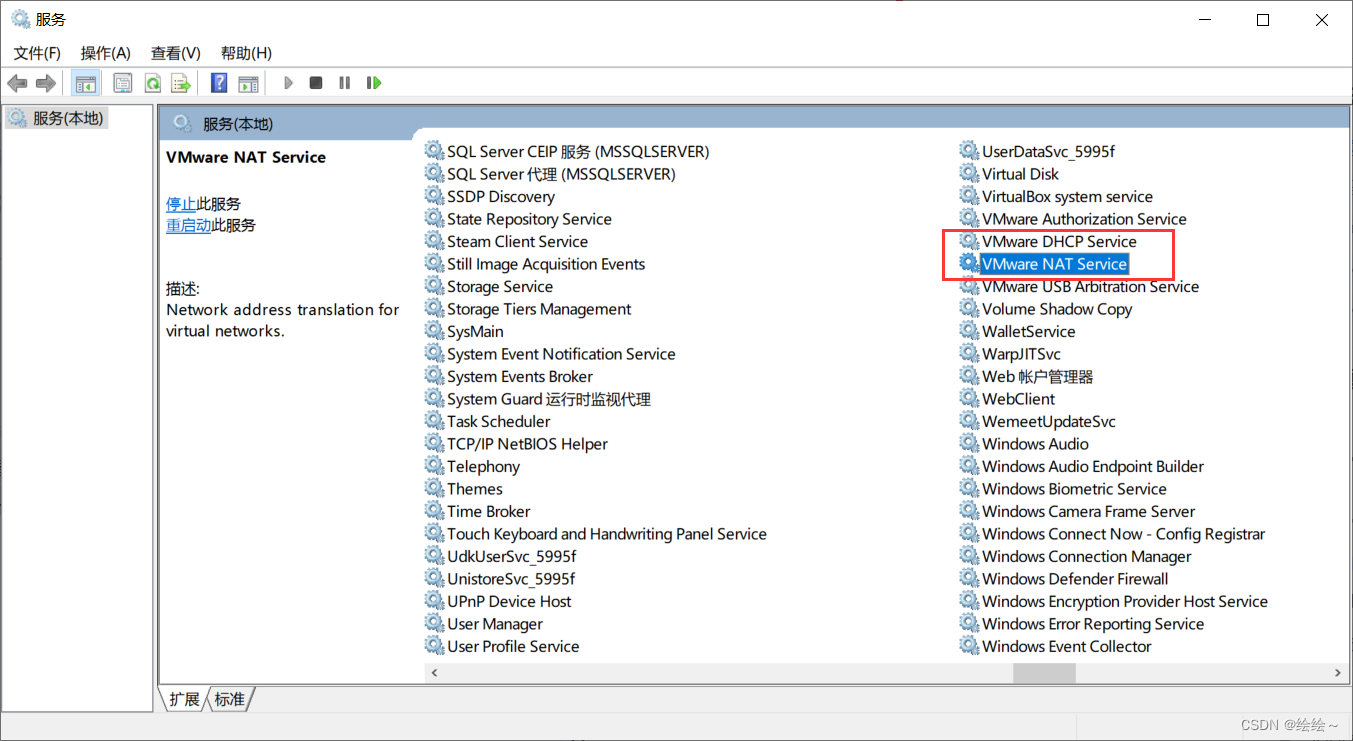The width and height of the screenshot is (1353, 741).
Task: Click the horizontal scrollbar right arrow
Action: tap(1339, 673)
